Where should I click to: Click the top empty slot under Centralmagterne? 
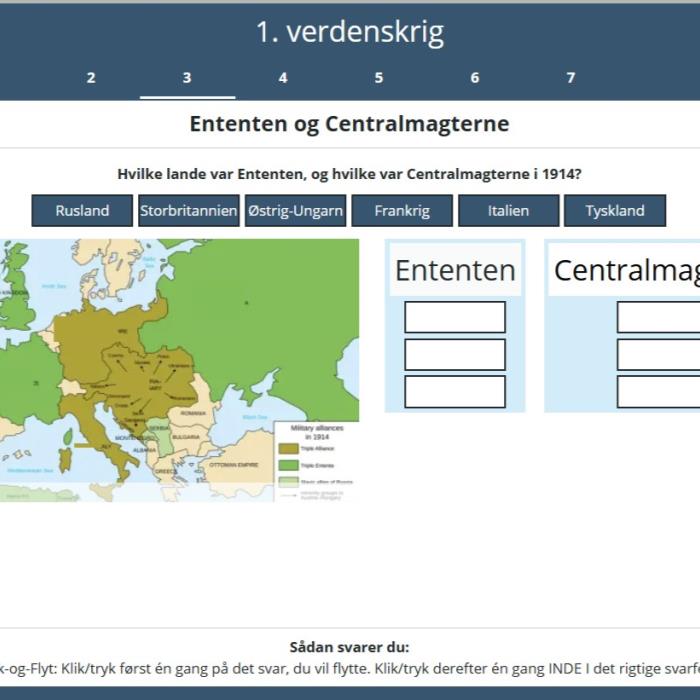(658, 317)
